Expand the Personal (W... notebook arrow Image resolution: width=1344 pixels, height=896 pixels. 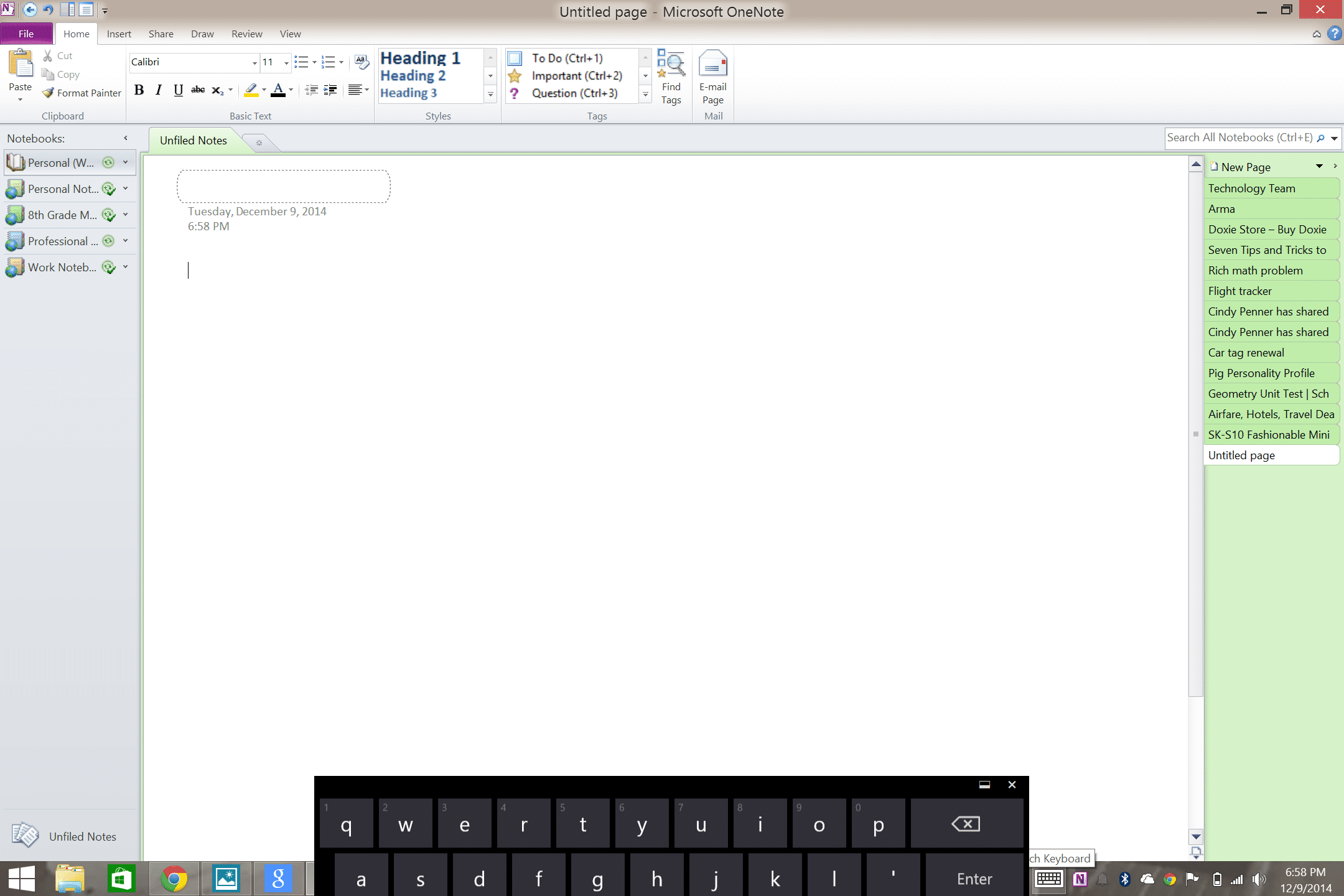point(126,162)
